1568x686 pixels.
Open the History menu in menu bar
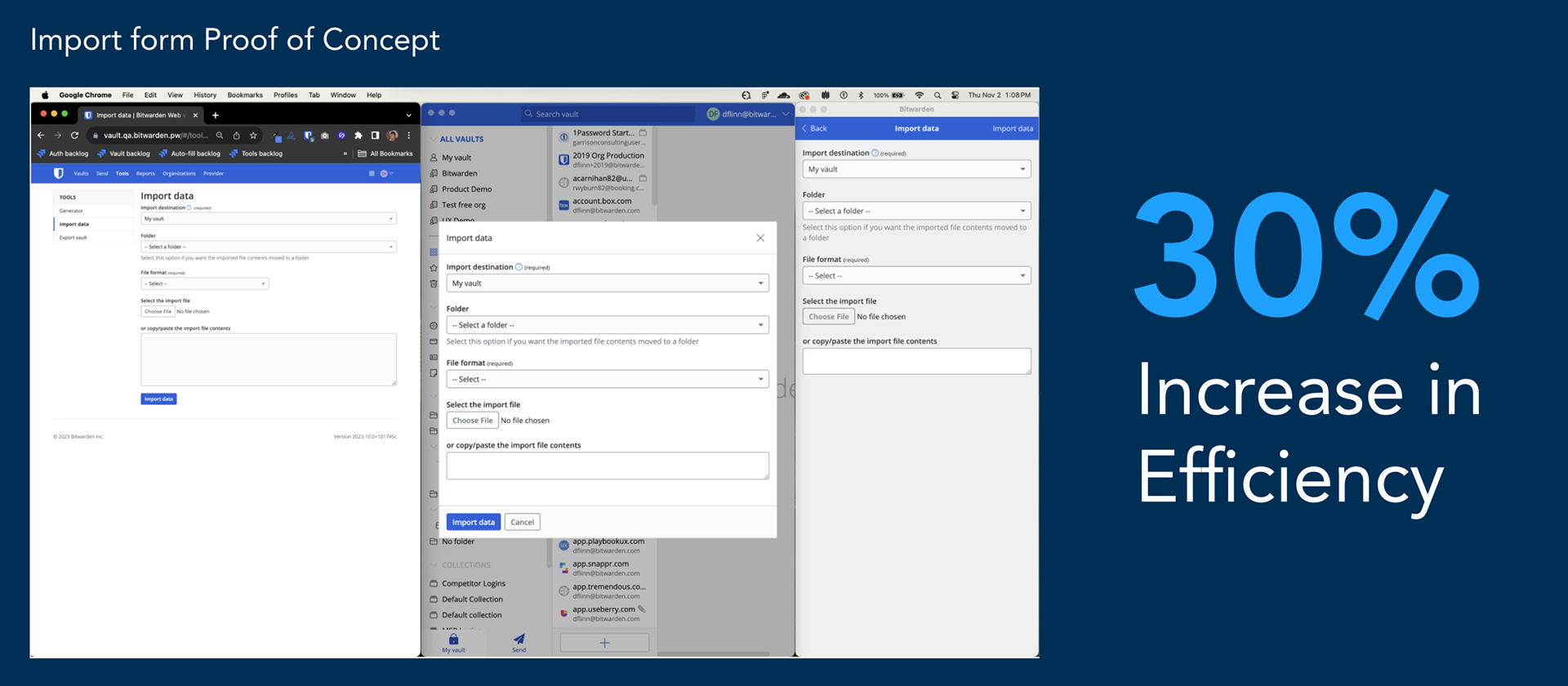205,95
